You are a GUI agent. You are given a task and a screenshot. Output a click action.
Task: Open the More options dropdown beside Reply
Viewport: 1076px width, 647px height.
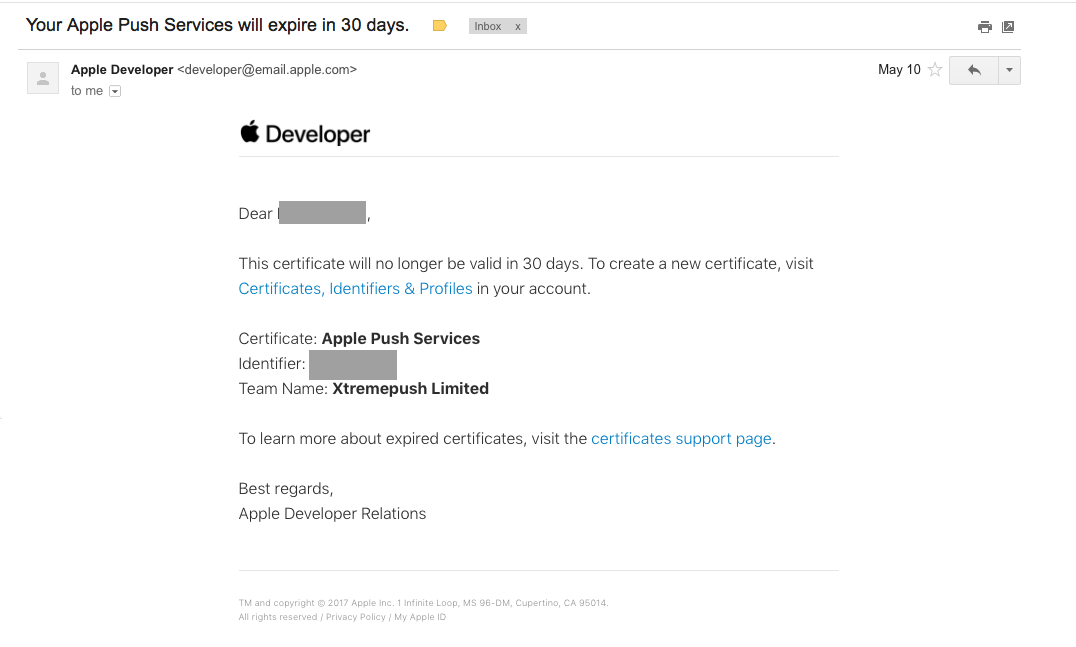click(1009, 70)
